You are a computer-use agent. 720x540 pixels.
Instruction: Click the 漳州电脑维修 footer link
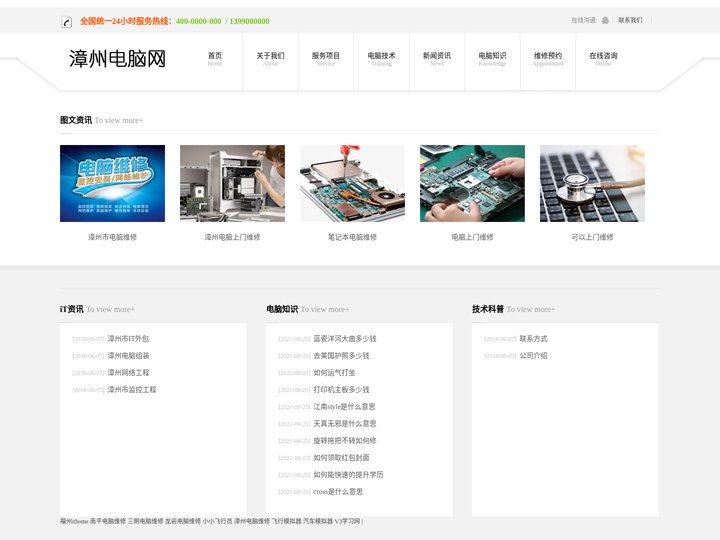click(252, 521)
